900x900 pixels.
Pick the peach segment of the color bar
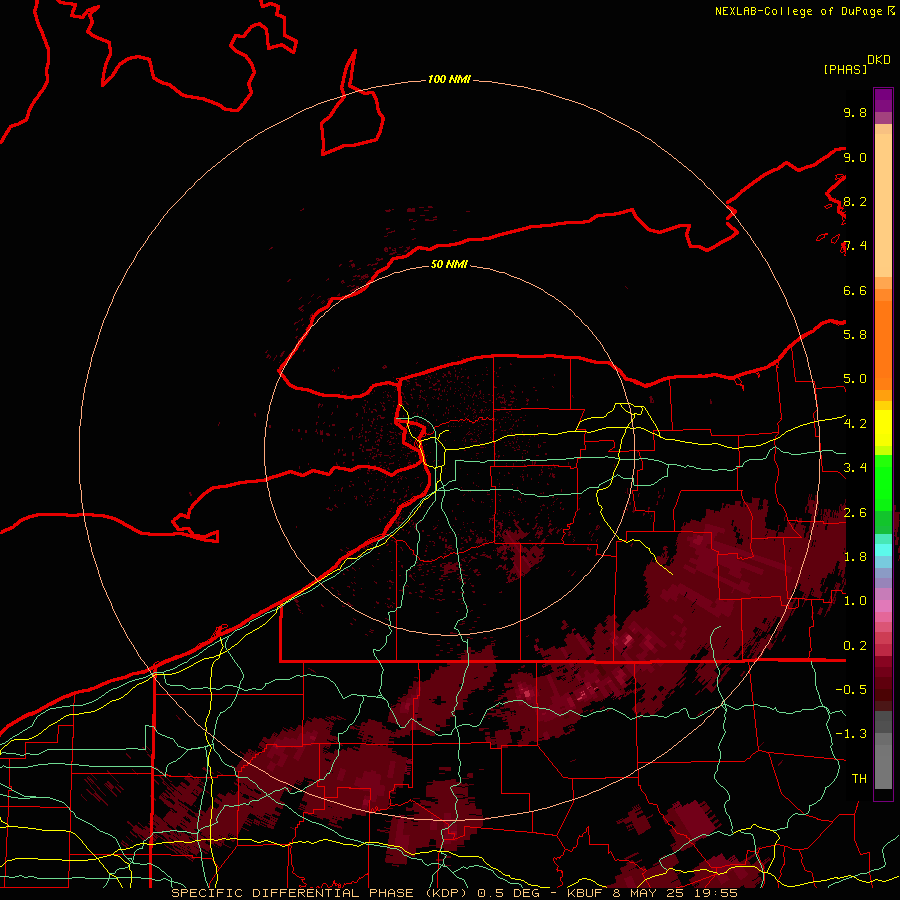click(x=883, y=205)
